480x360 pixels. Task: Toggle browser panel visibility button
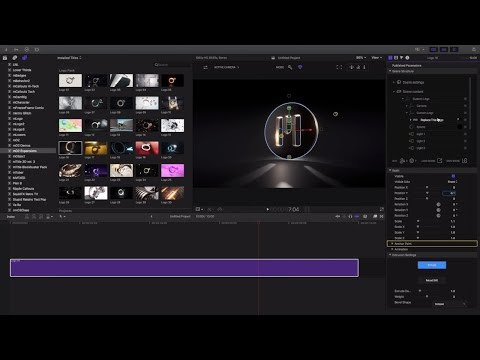pyautogui.click(x=433, y=49)
